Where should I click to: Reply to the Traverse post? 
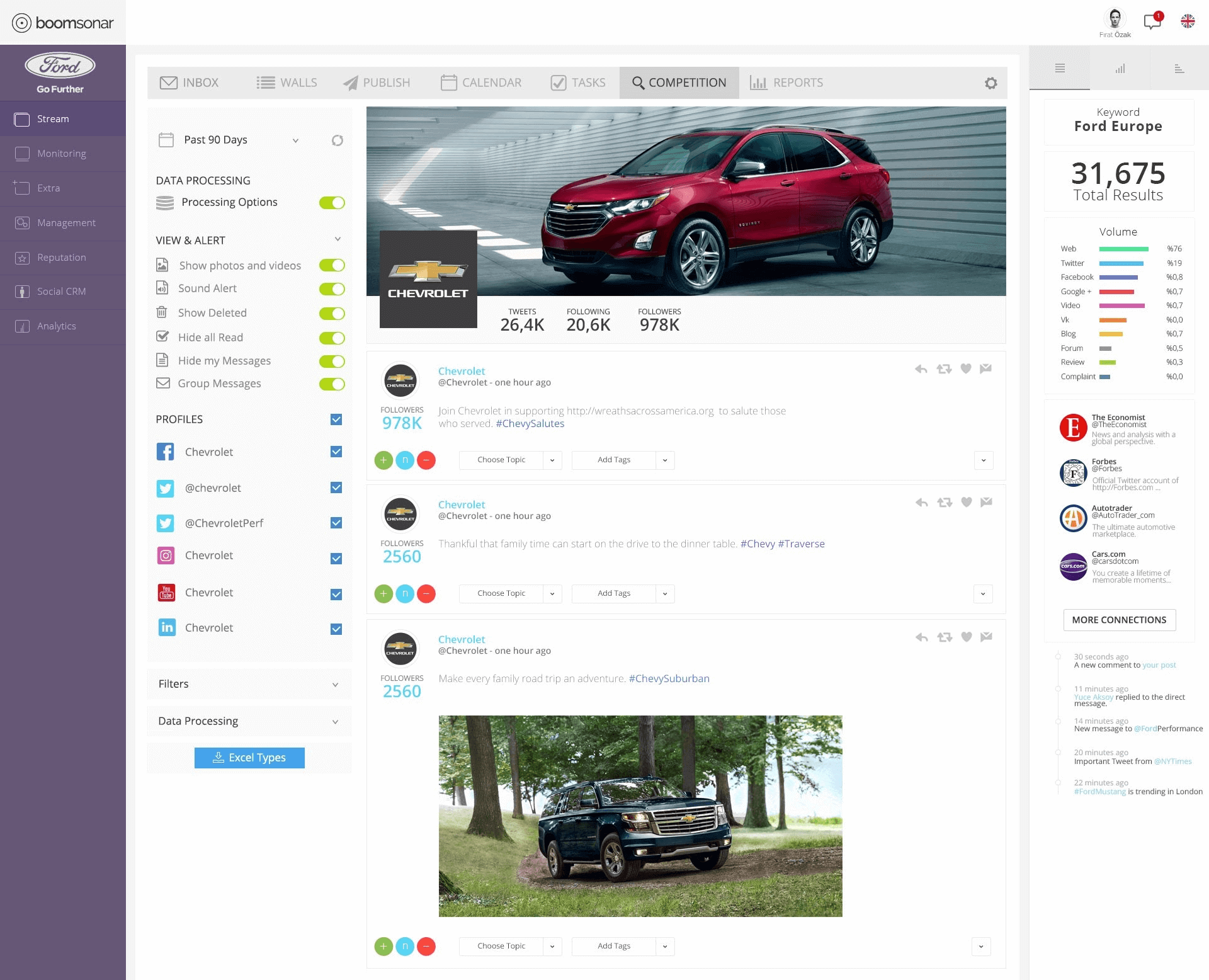click(922, 503)
